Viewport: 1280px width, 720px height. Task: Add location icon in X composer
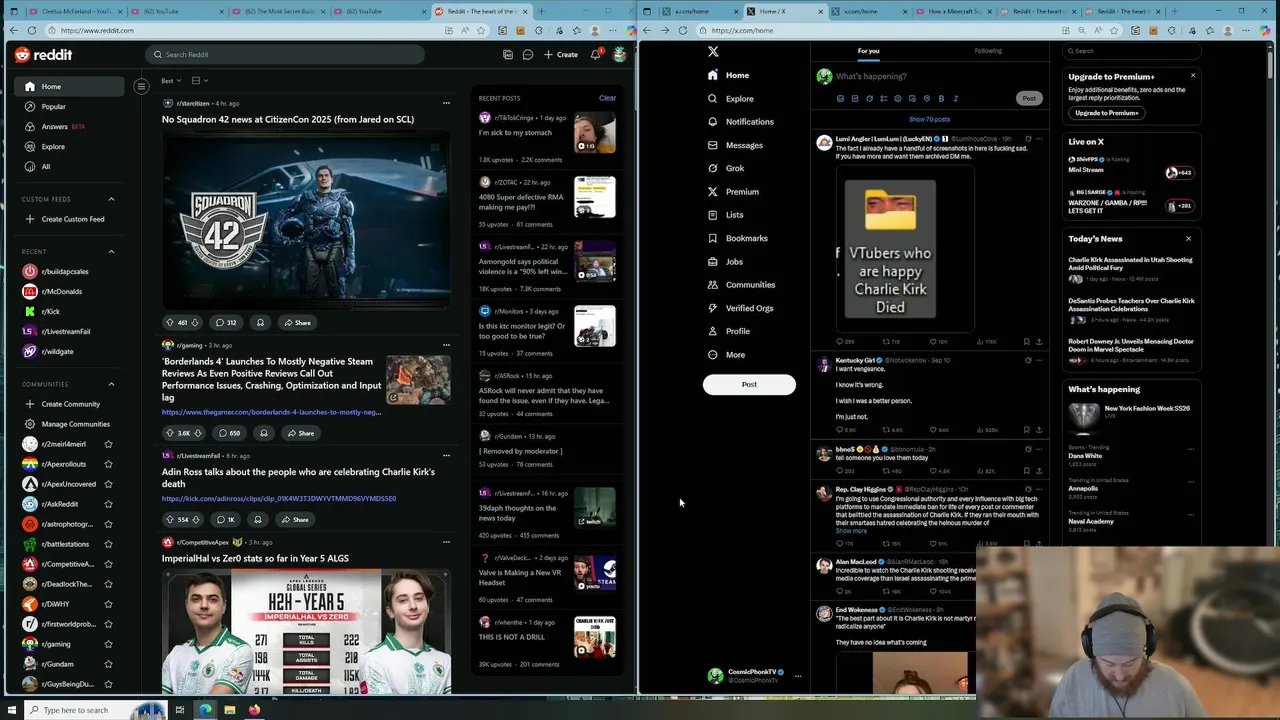927,99
